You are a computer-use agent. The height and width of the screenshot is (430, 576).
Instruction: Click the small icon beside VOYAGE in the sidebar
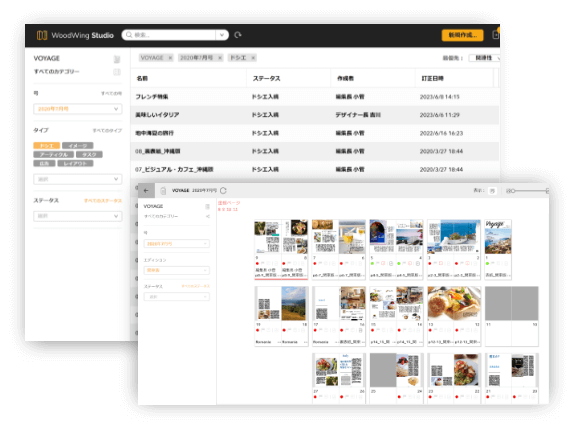pos(117,59)
